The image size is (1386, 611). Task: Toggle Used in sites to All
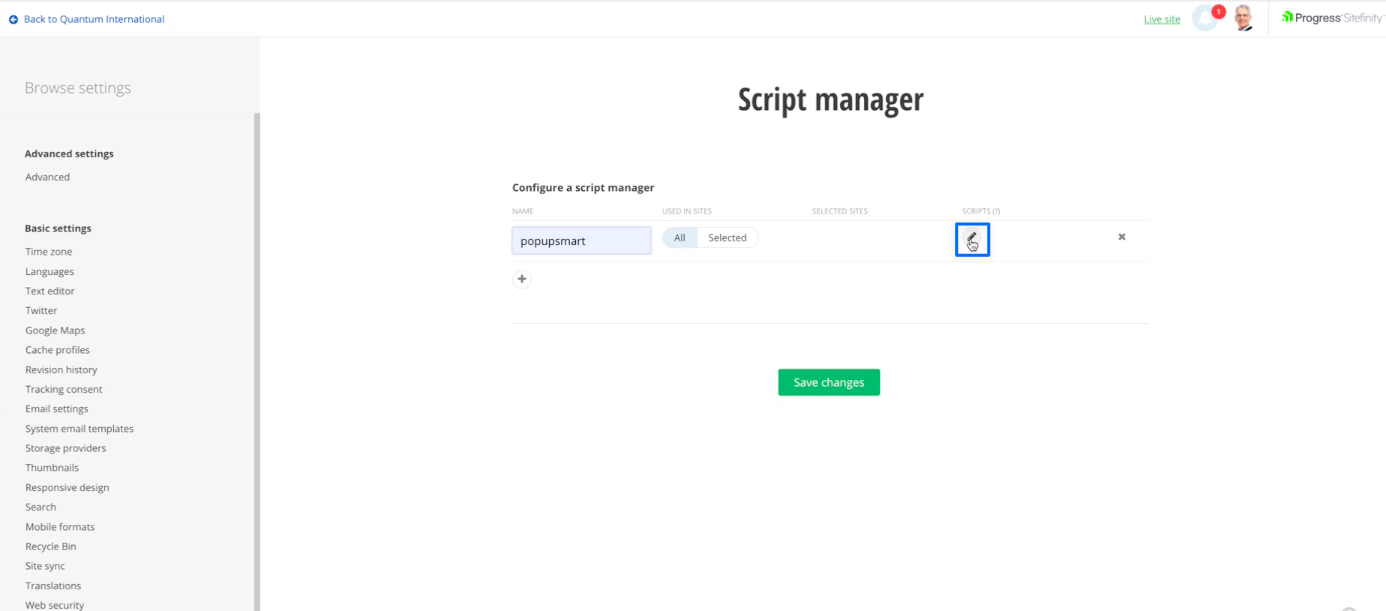click(x=680, y=238)
